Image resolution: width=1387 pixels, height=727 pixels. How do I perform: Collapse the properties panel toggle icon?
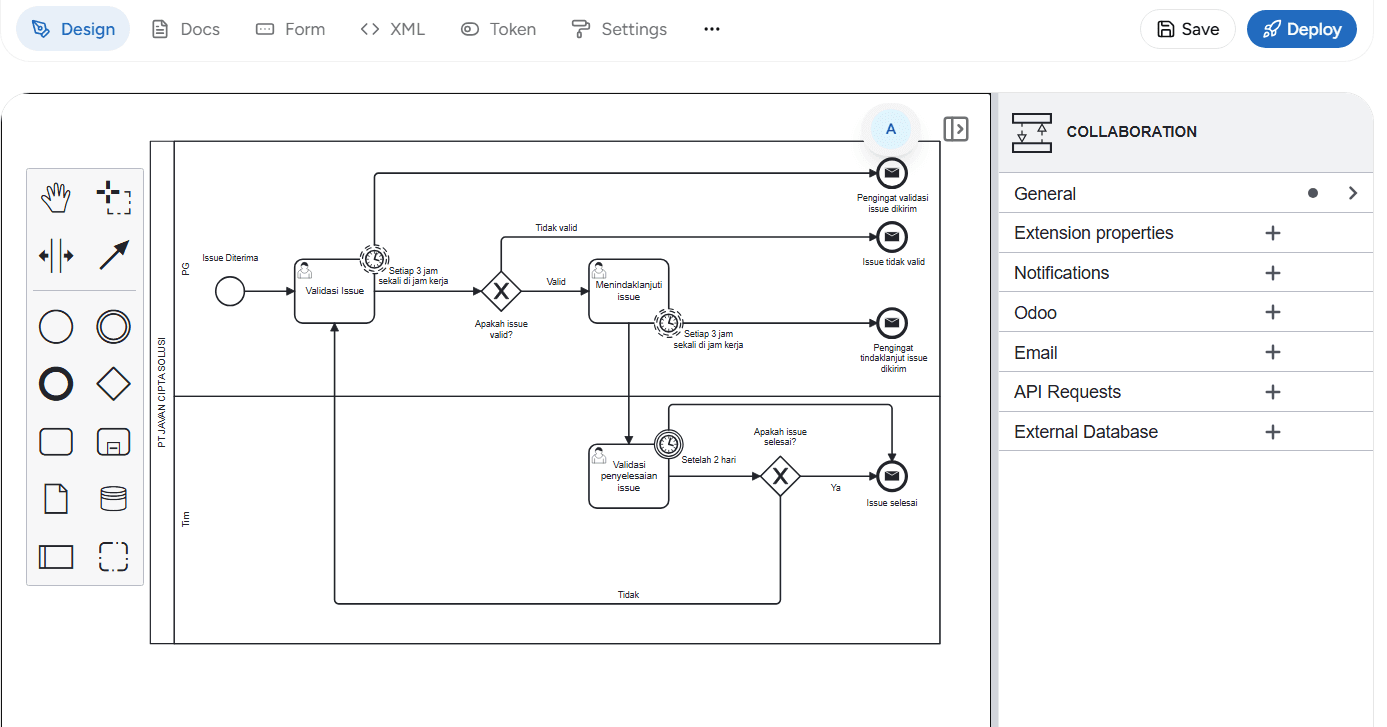pos(956,129)
